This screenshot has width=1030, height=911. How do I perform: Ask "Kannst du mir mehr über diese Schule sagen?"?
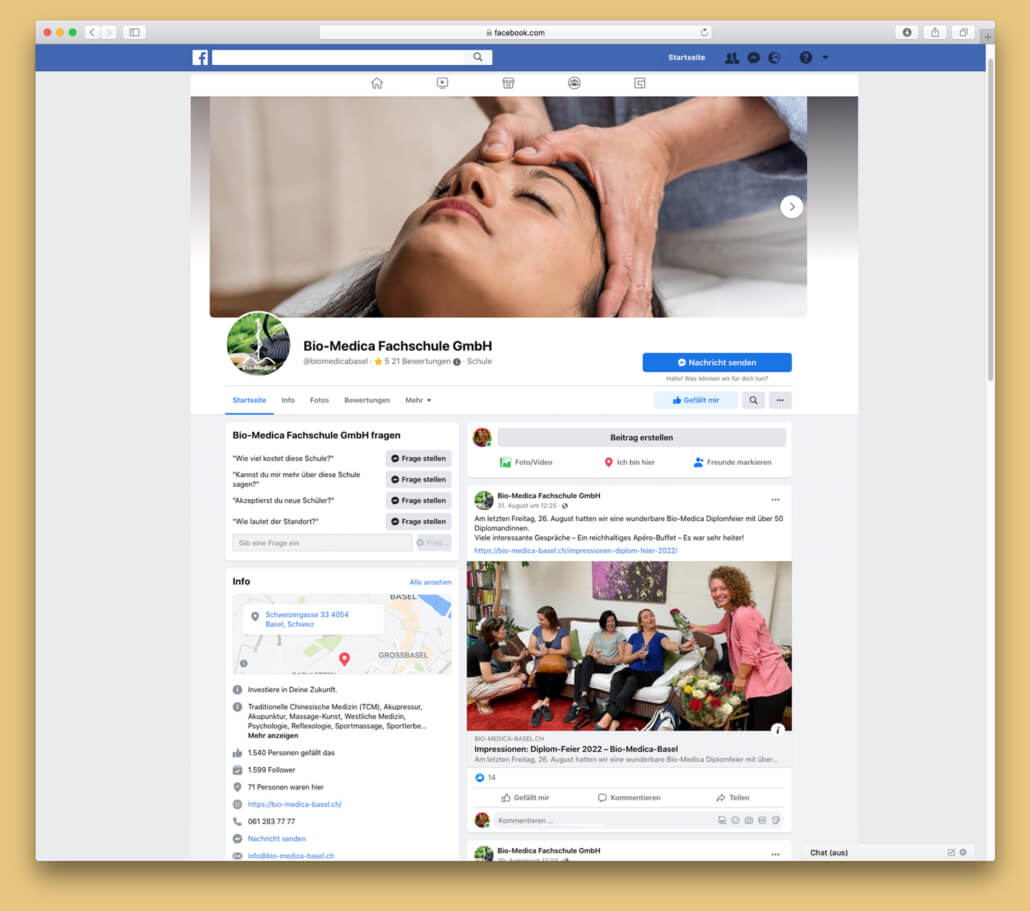tap(418, 479)
